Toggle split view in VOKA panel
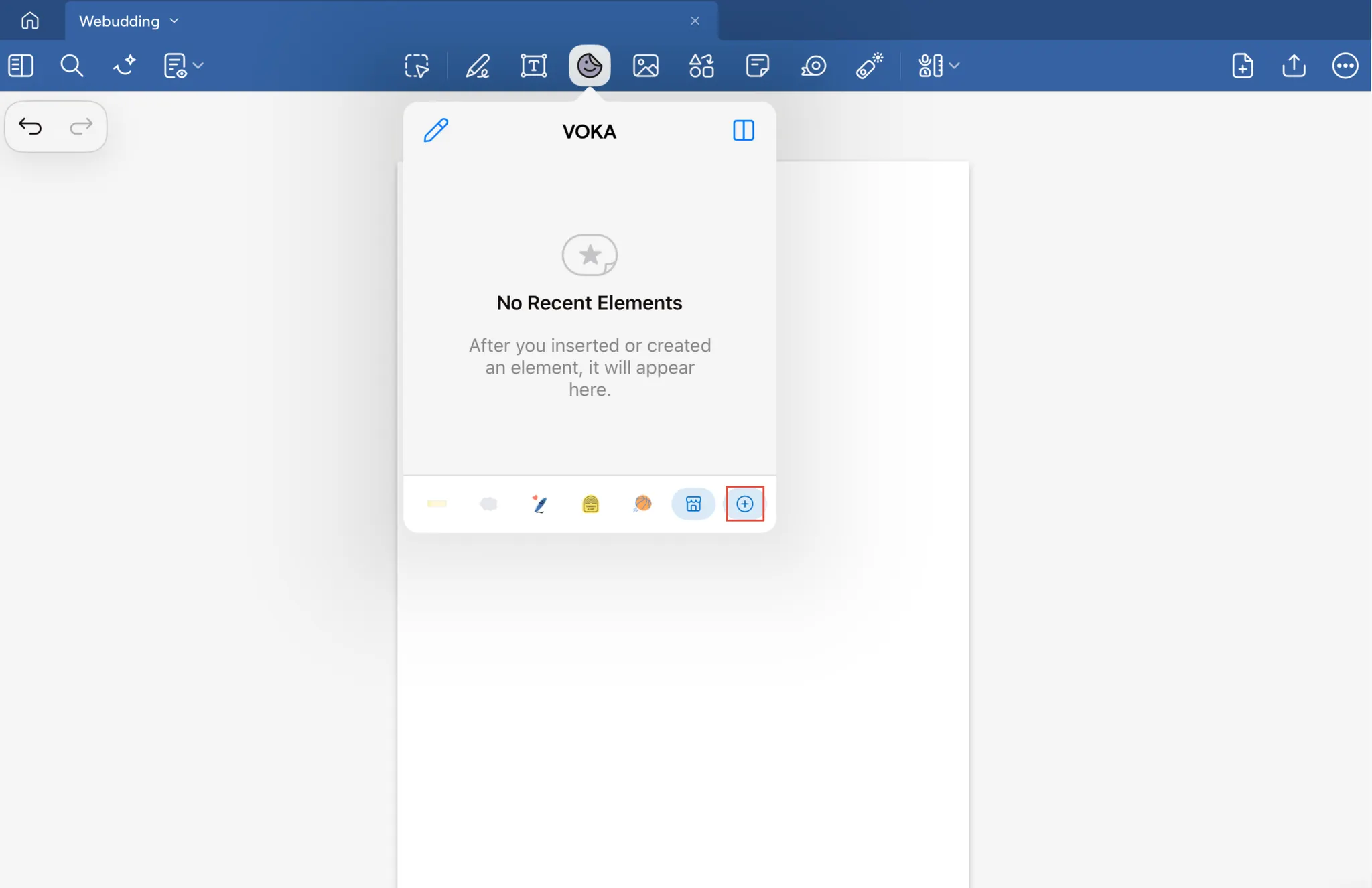The height and width of the screenshot is (888, 1372). pyautogui.click(x=743, y=130)
